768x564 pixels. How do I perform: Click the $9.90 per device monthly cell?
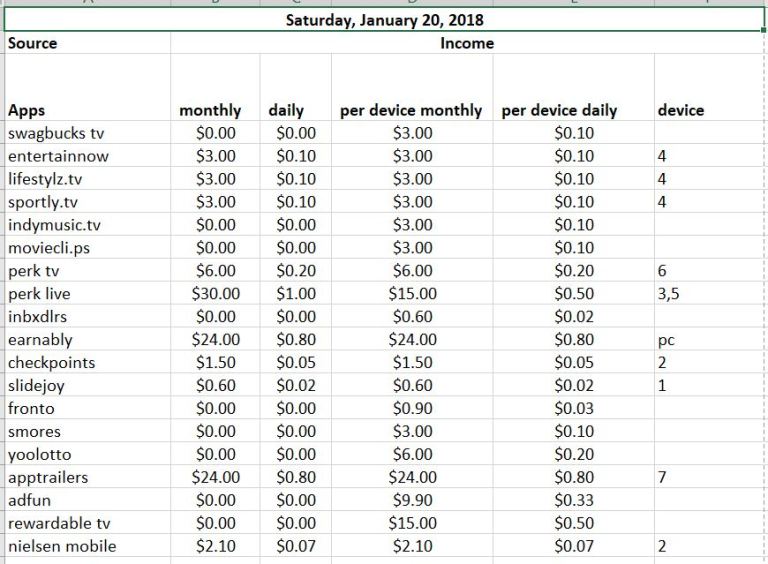[x=413, y=501]
